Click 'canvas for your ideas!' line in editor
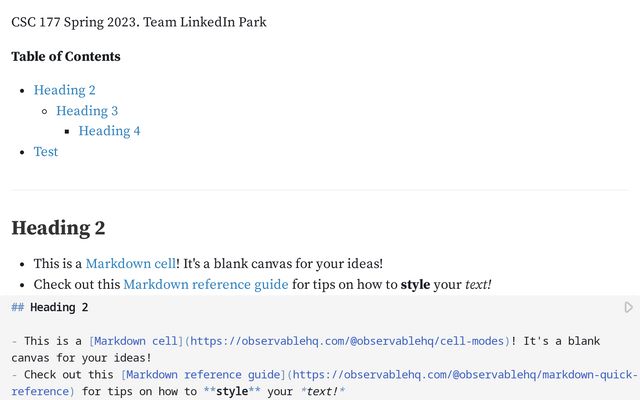Screen dimensions: 640x400 tap(81, 358)
